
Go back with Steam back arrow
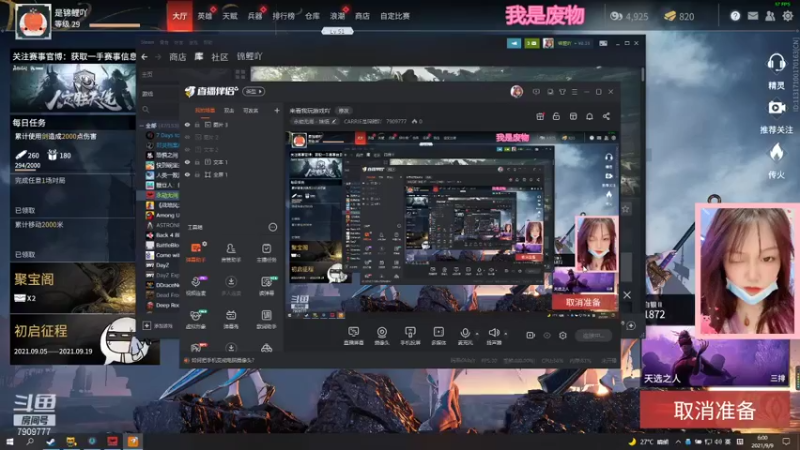145,57
